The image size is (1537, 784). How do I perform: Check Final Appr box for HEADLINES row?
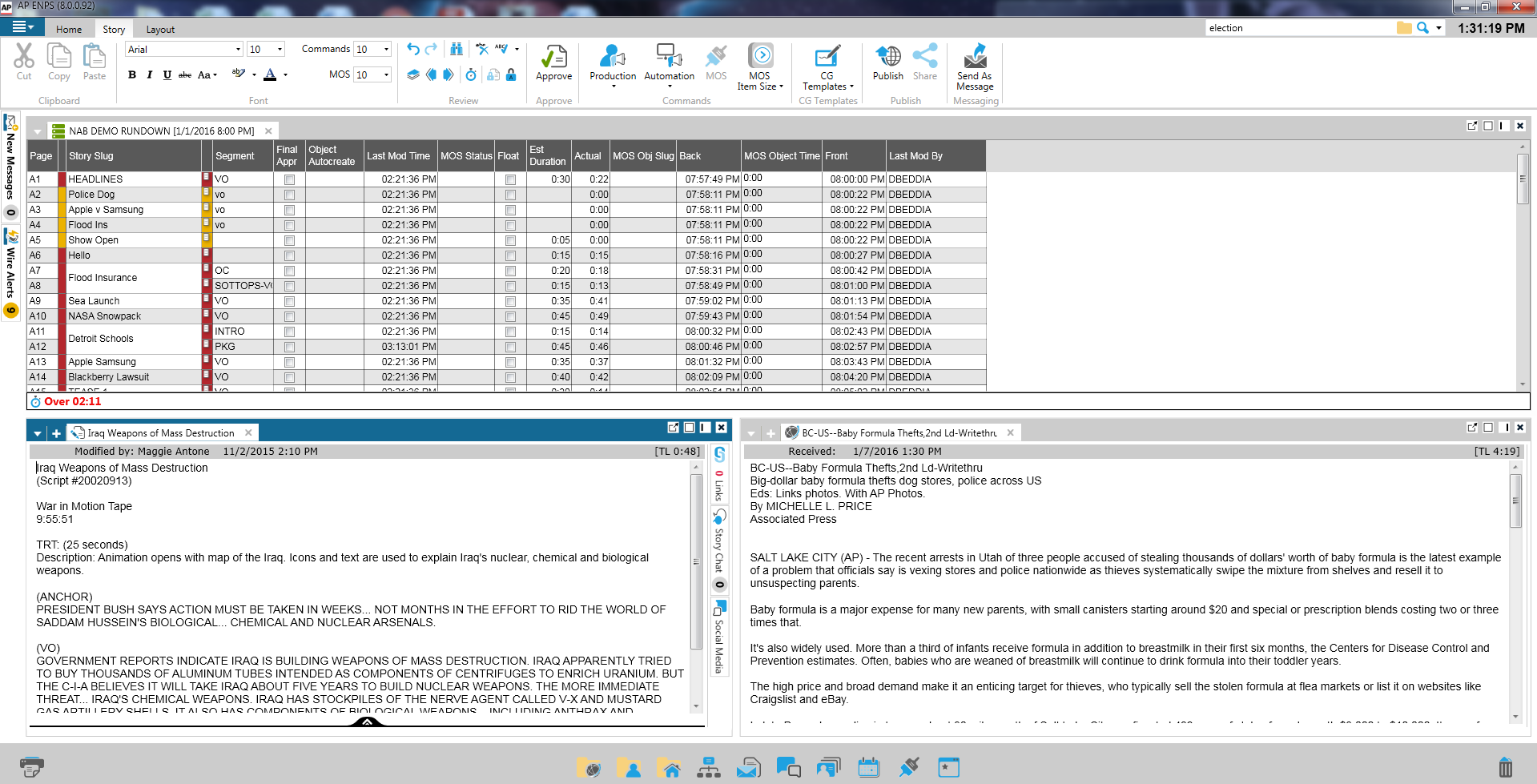(289, 180)
